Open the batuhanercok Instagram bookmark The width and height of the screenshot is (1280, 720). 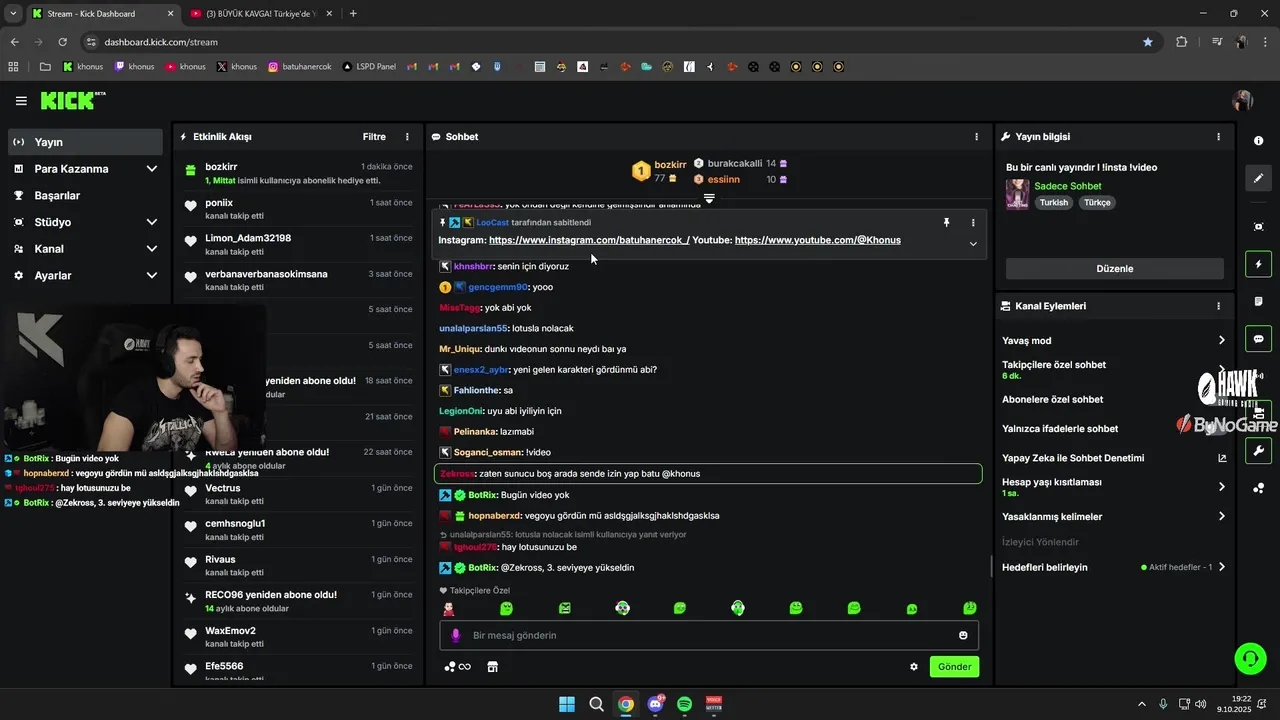tap(300, 67)
